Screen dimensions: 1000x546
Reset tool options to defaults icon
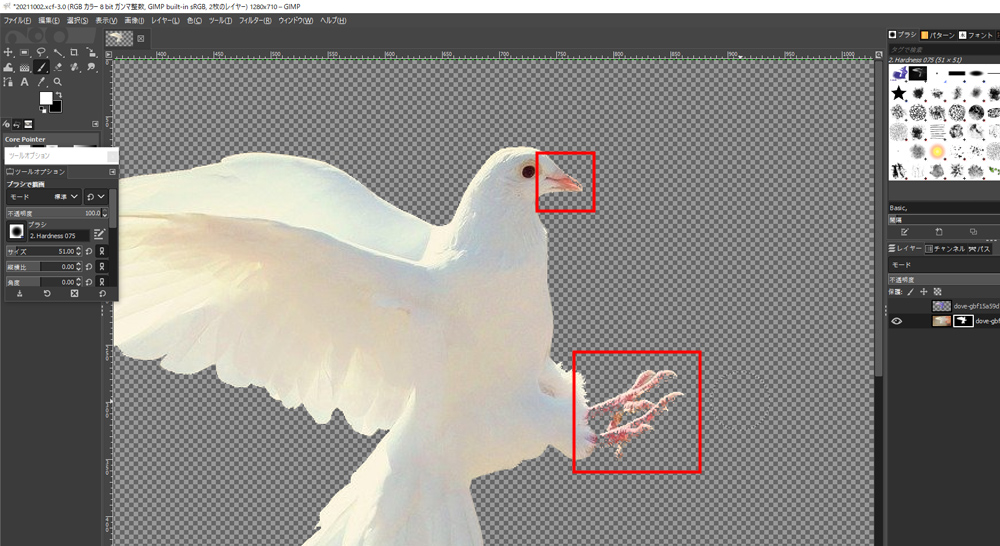[102, 293]
